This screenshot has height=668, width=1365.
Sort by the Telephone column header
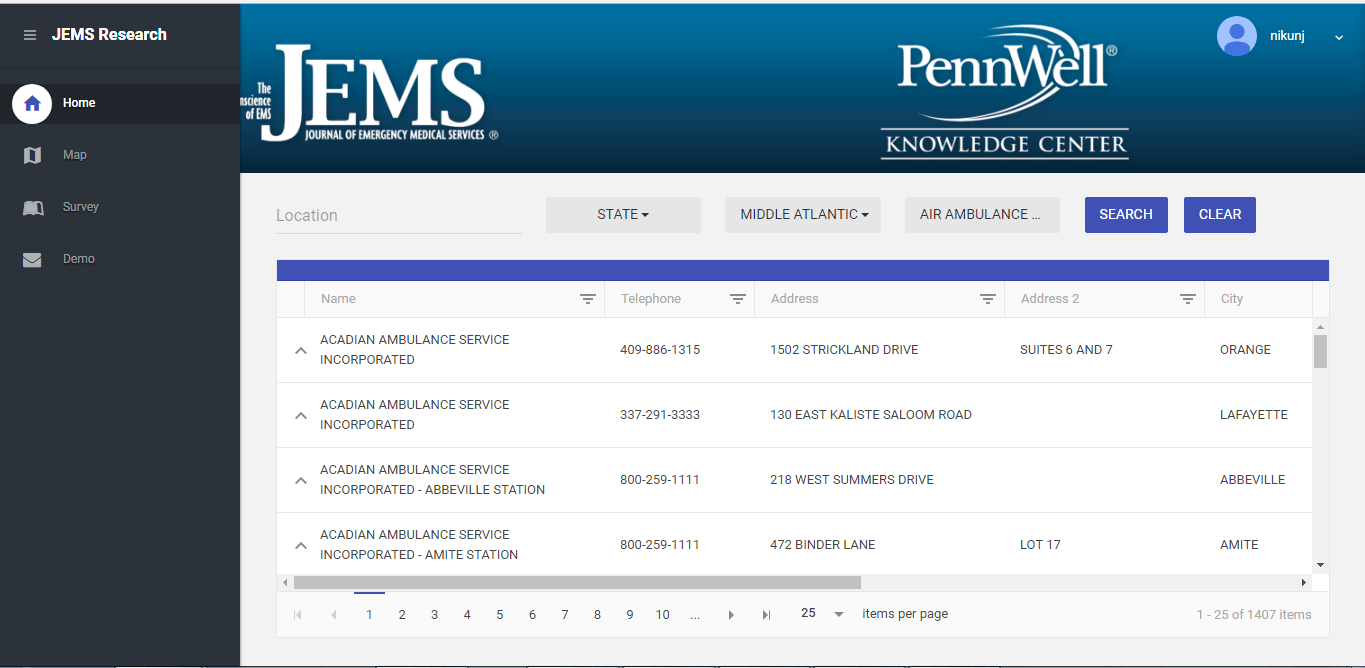pyautogui.click(x=651, y=299)
